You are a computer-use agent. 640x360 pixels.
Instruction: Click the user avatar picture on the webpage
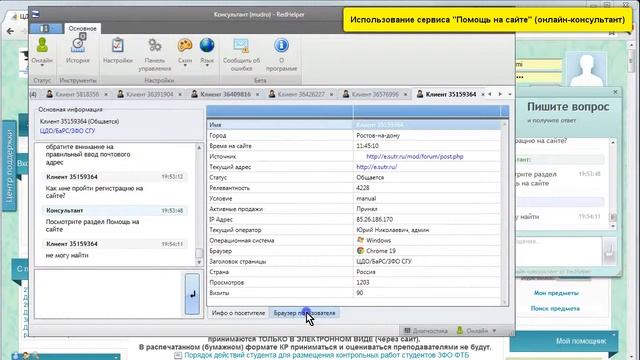click(586, 69)
